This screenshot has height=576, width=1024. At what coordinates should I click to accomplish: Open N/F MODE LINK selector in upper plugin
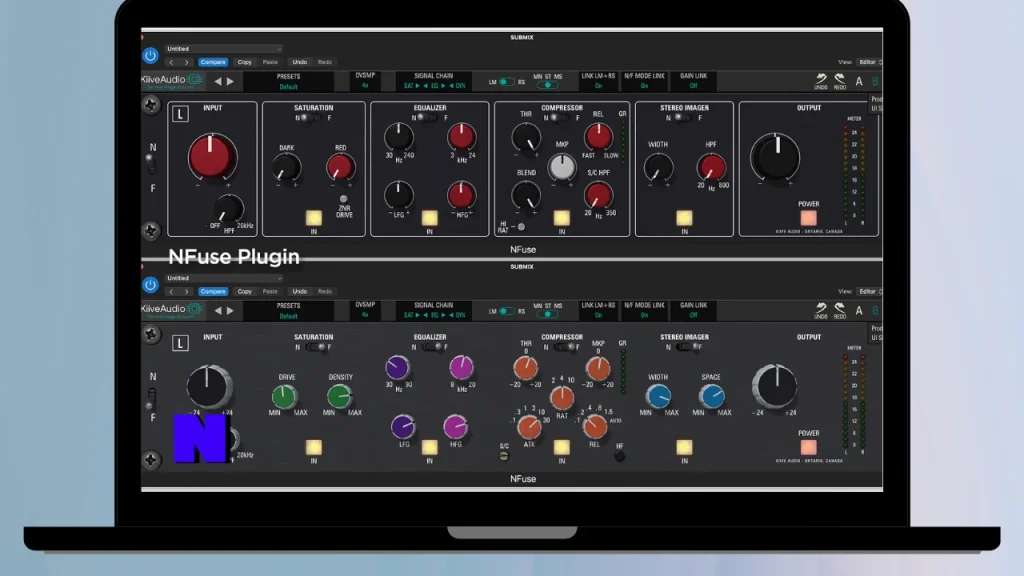[x=644, y=81]
